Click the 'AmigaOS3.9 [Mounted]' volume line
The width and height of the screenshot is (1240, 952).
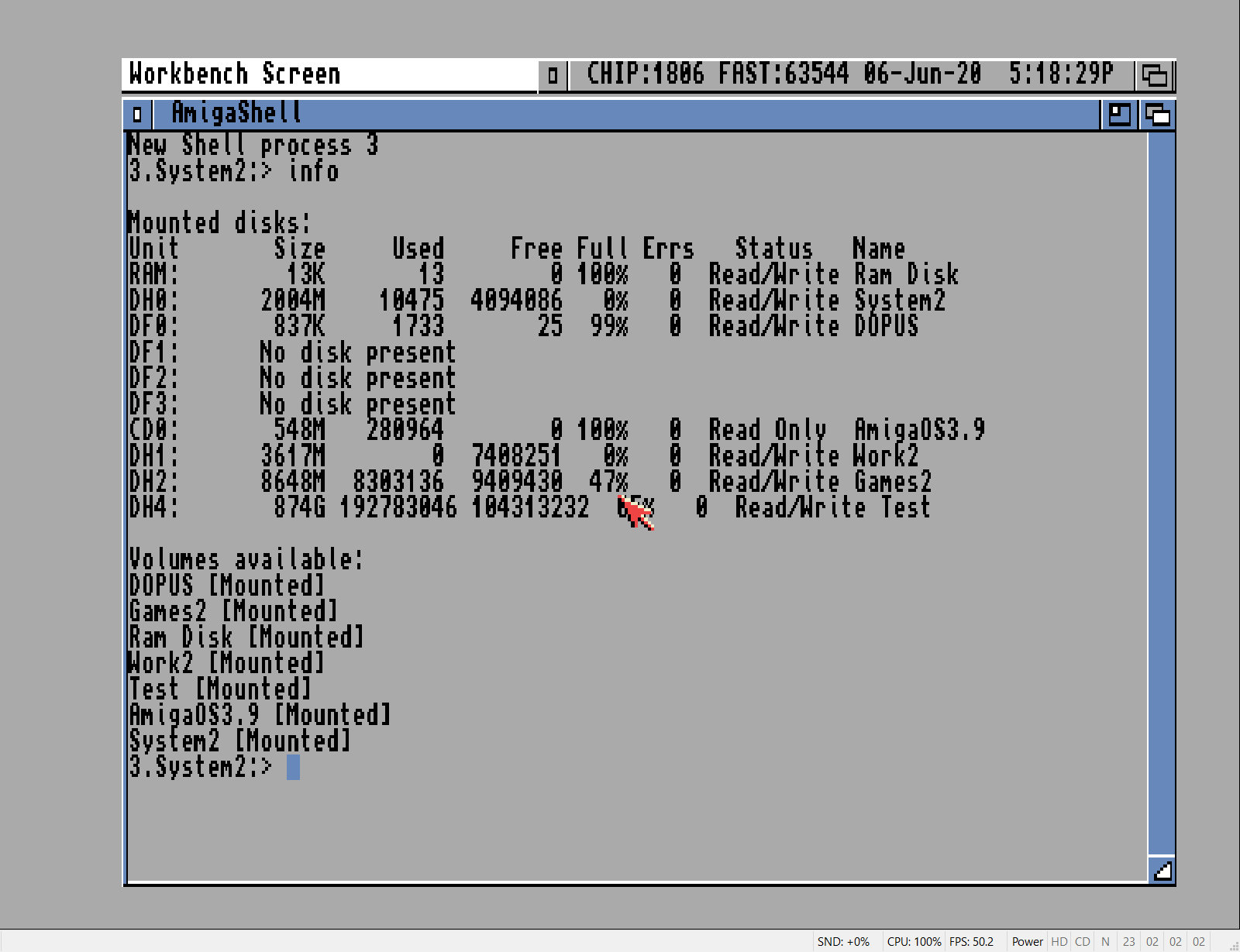(259, 713)
